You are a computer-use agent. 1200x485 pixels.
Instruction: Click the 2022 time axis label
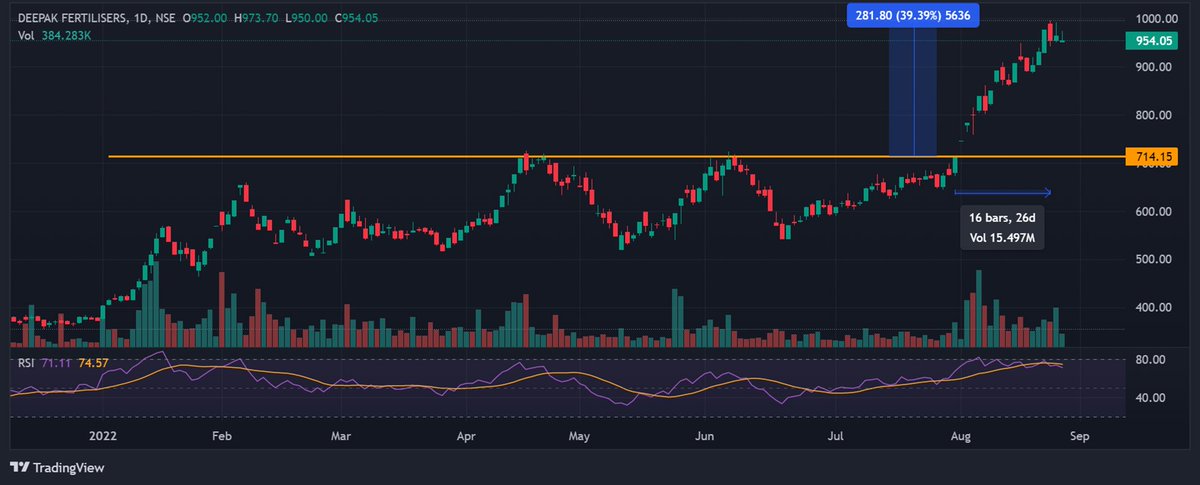click(104, 437)
